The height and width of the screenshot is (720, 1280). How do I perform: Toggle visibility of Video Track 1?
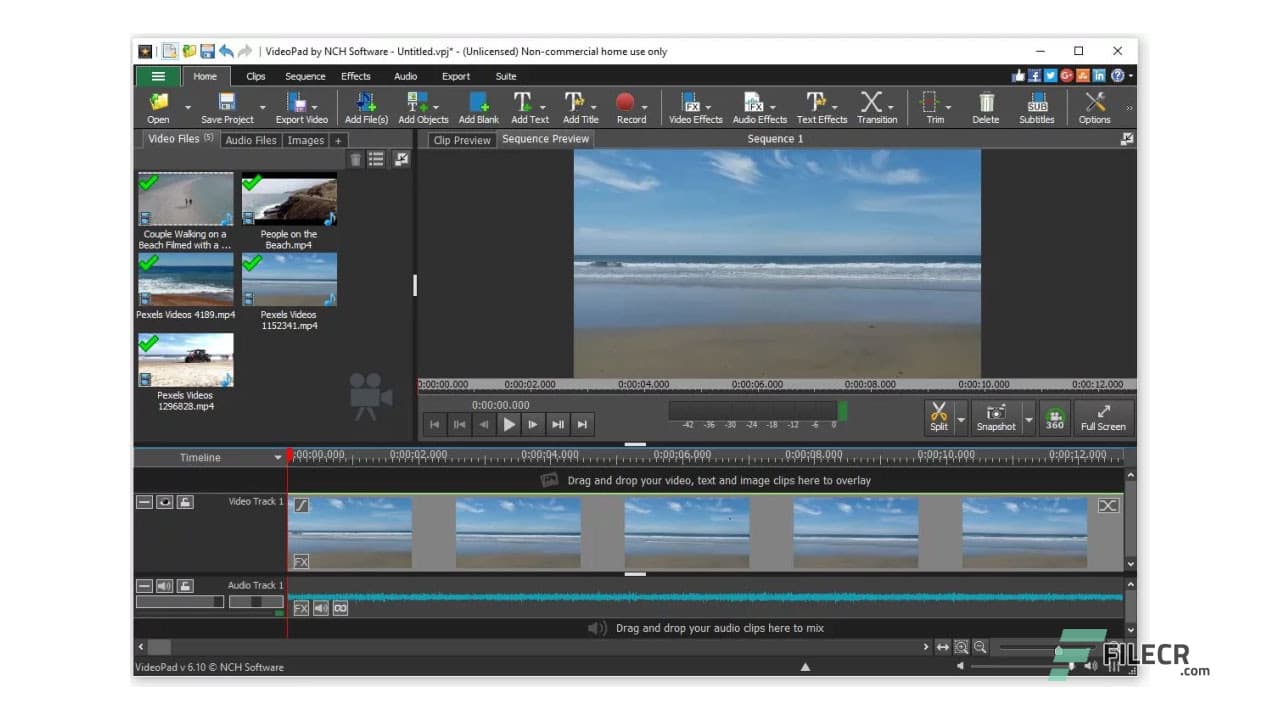[x=165, y=502]
